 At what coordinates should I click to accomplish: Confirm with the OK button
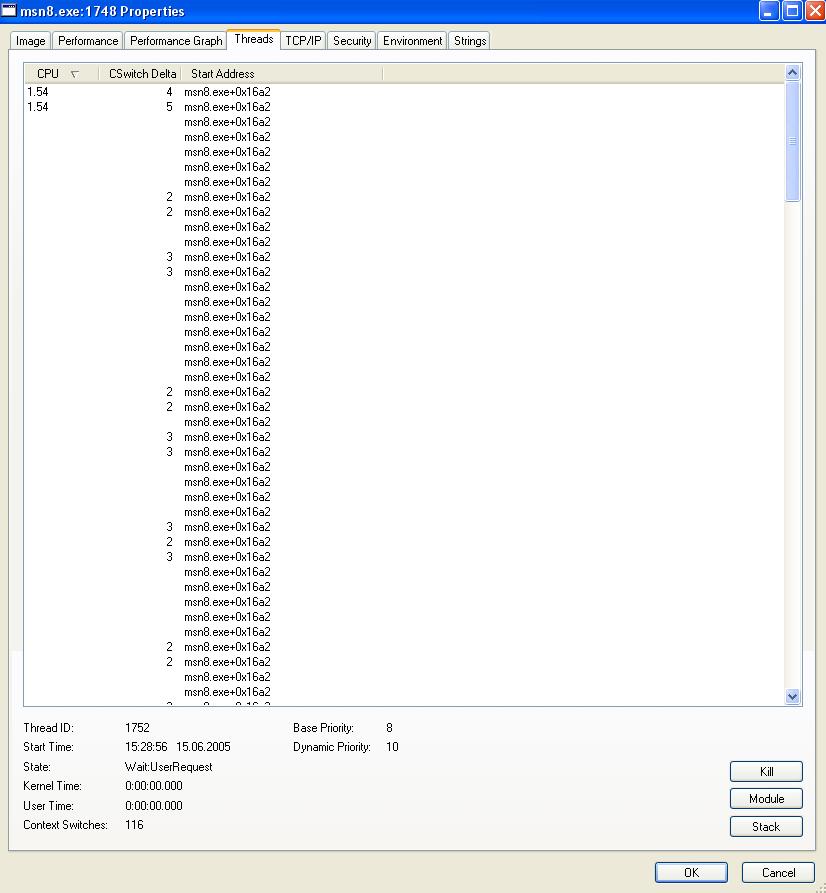[691, 872]
